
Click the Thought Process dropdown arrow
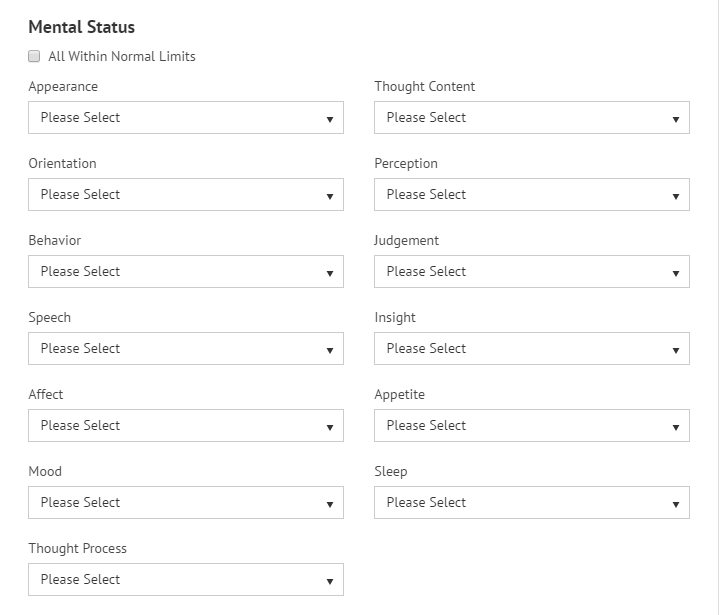click(330, 581)
